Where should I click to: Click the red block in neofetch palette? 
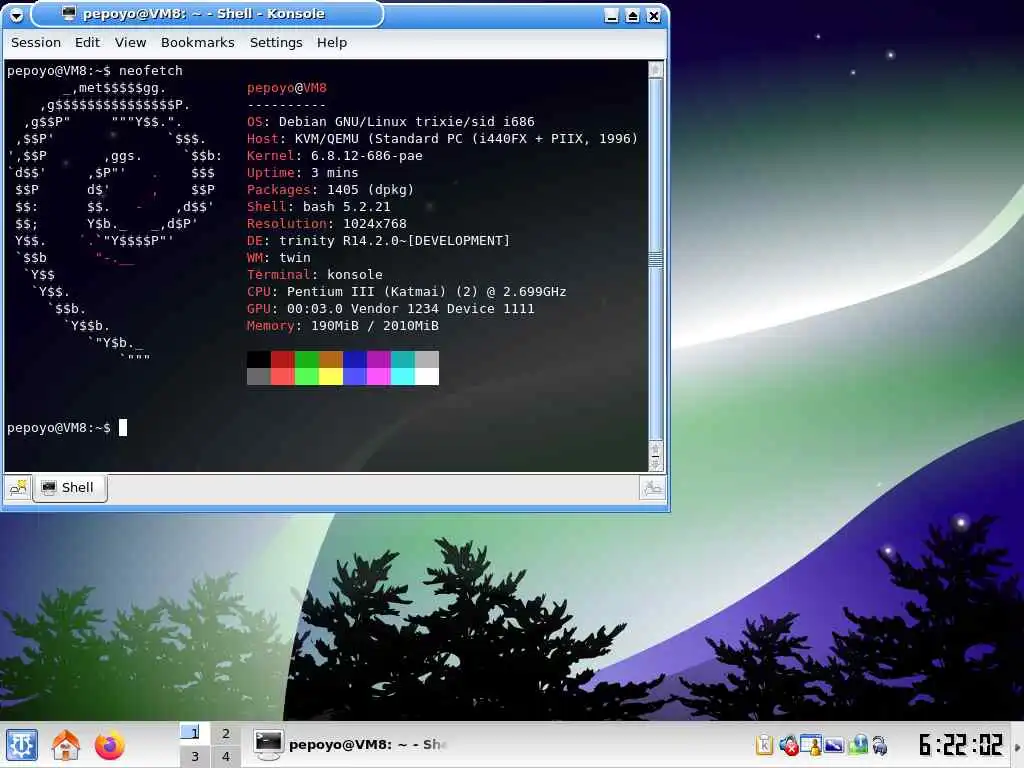coord(282,359)
